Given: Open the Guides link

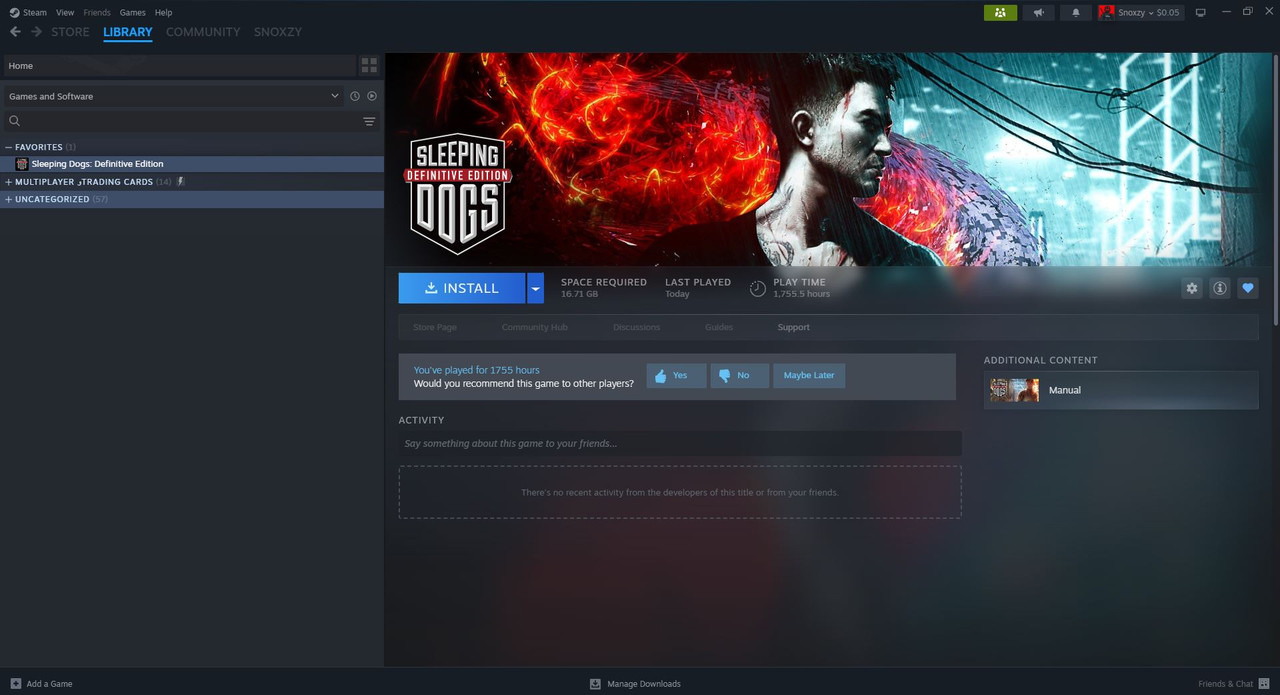Looking at the screenshot, I should (719, 328).
